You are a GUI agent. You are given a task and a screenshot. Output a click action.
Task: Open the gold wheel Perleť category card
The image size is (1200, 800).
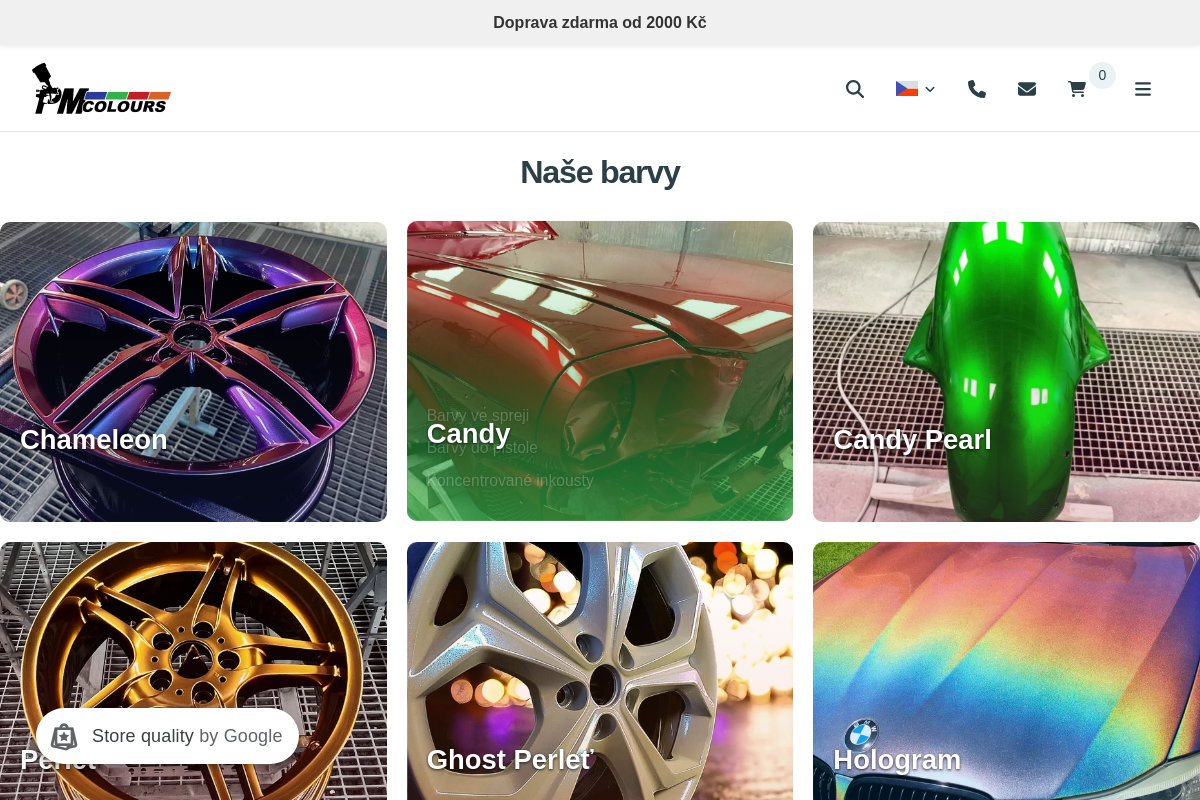point(193,671)
